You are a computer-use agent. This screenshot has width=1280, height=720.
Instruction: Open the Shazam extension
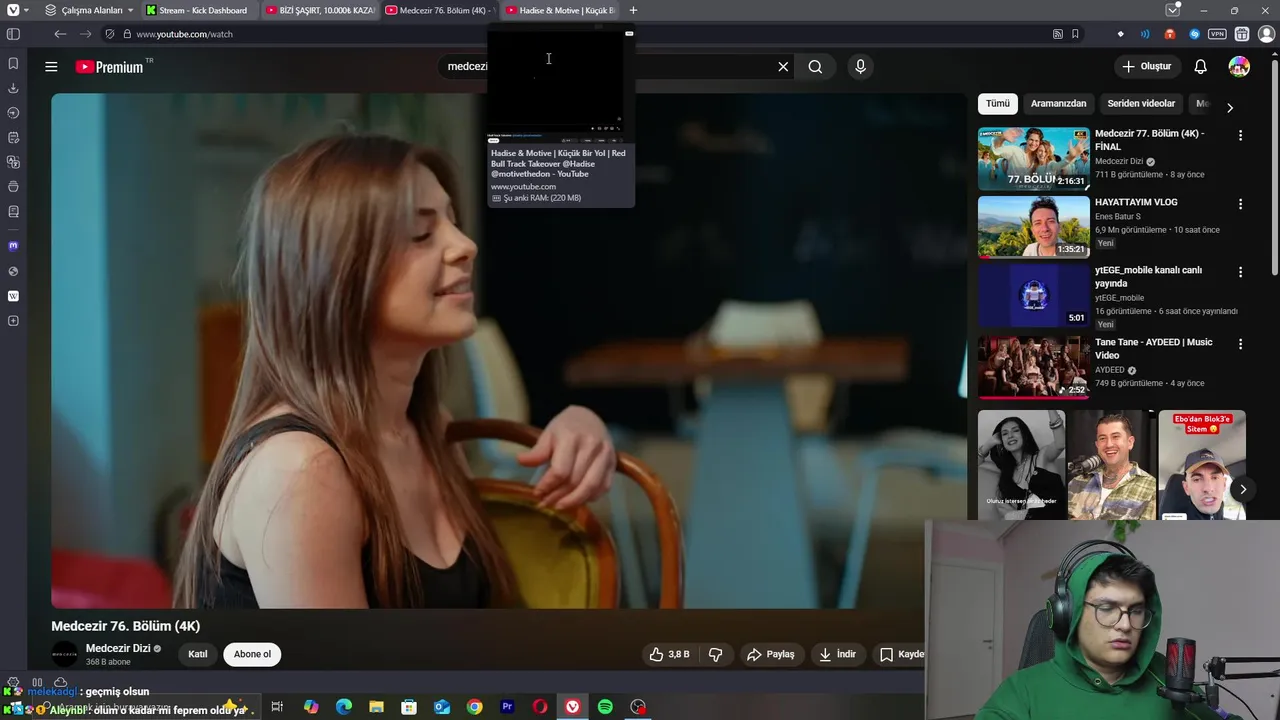click(x=1194, y=34)
